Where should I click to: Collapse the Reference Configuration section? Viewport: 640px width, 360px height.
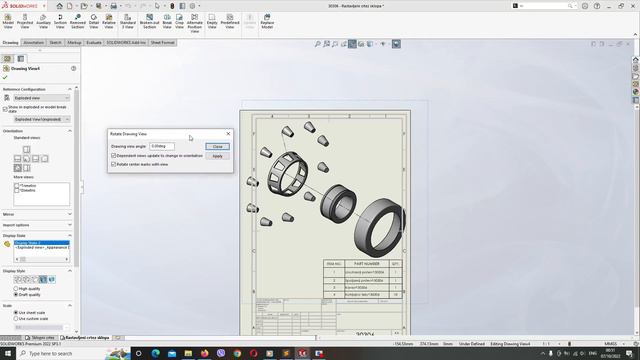(70, 89)
